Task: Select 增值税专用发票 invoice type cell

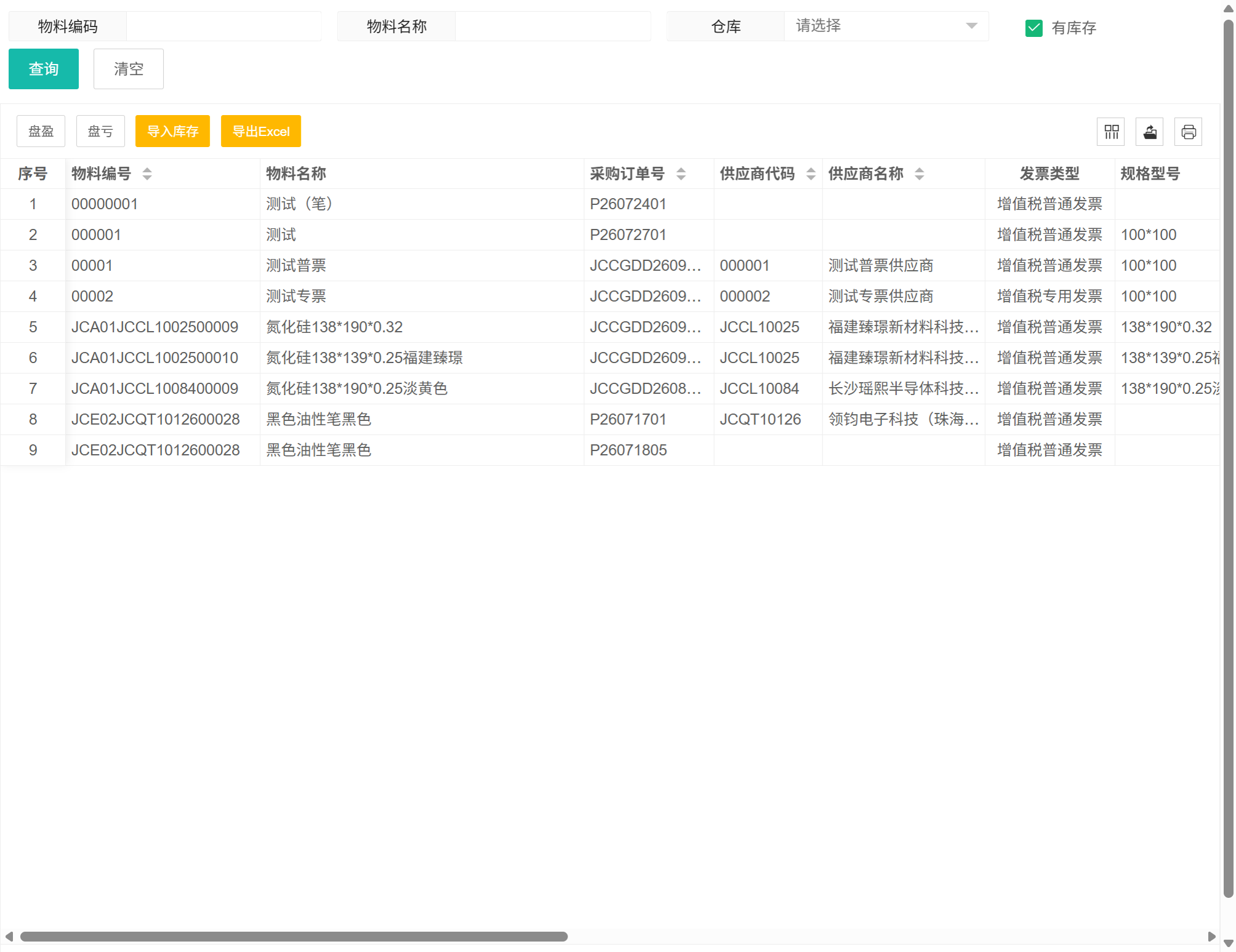Action: 1049,297
